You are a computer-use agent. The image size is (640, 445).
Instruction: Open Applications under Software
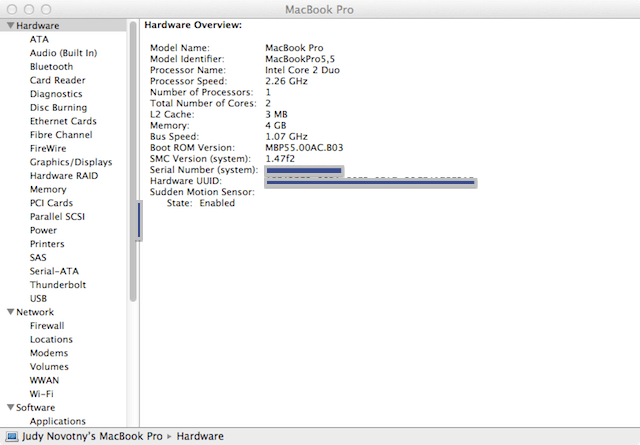(58, 421)
